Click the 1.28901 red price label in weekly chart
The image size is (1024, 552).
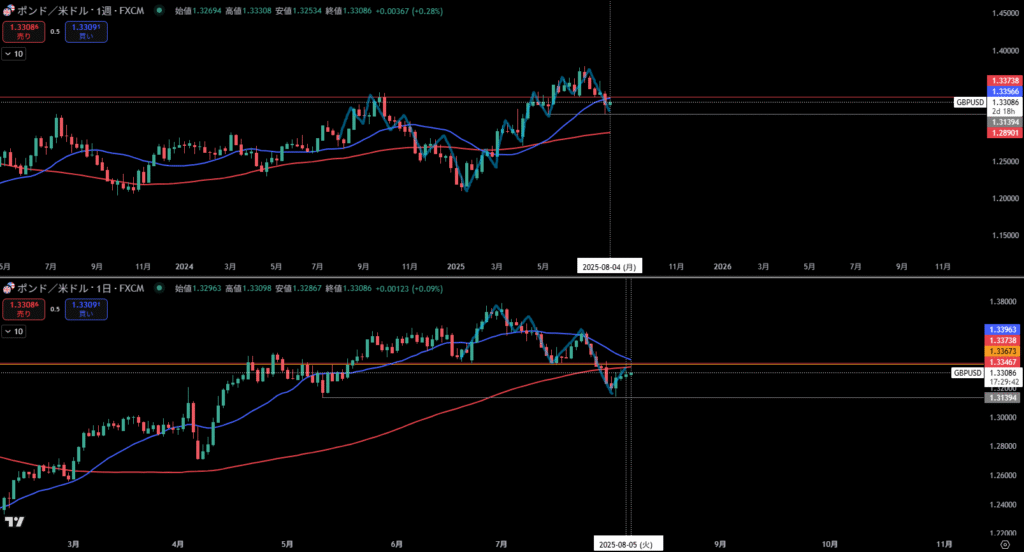(x=1004, y=133)
